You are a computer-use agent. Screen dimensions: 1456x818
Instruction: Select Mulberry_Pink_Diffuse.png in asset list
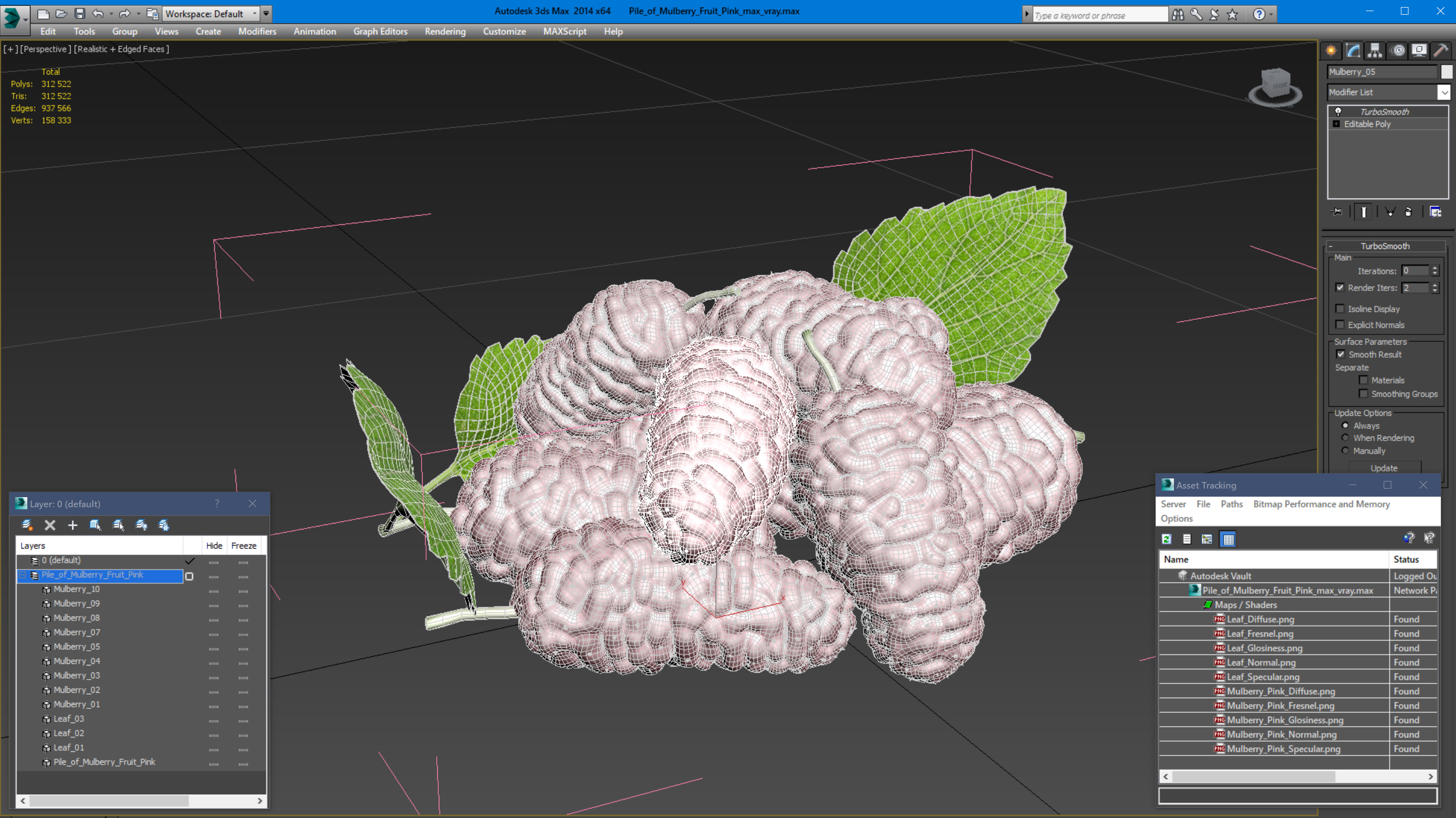(x=1280, y=692)
